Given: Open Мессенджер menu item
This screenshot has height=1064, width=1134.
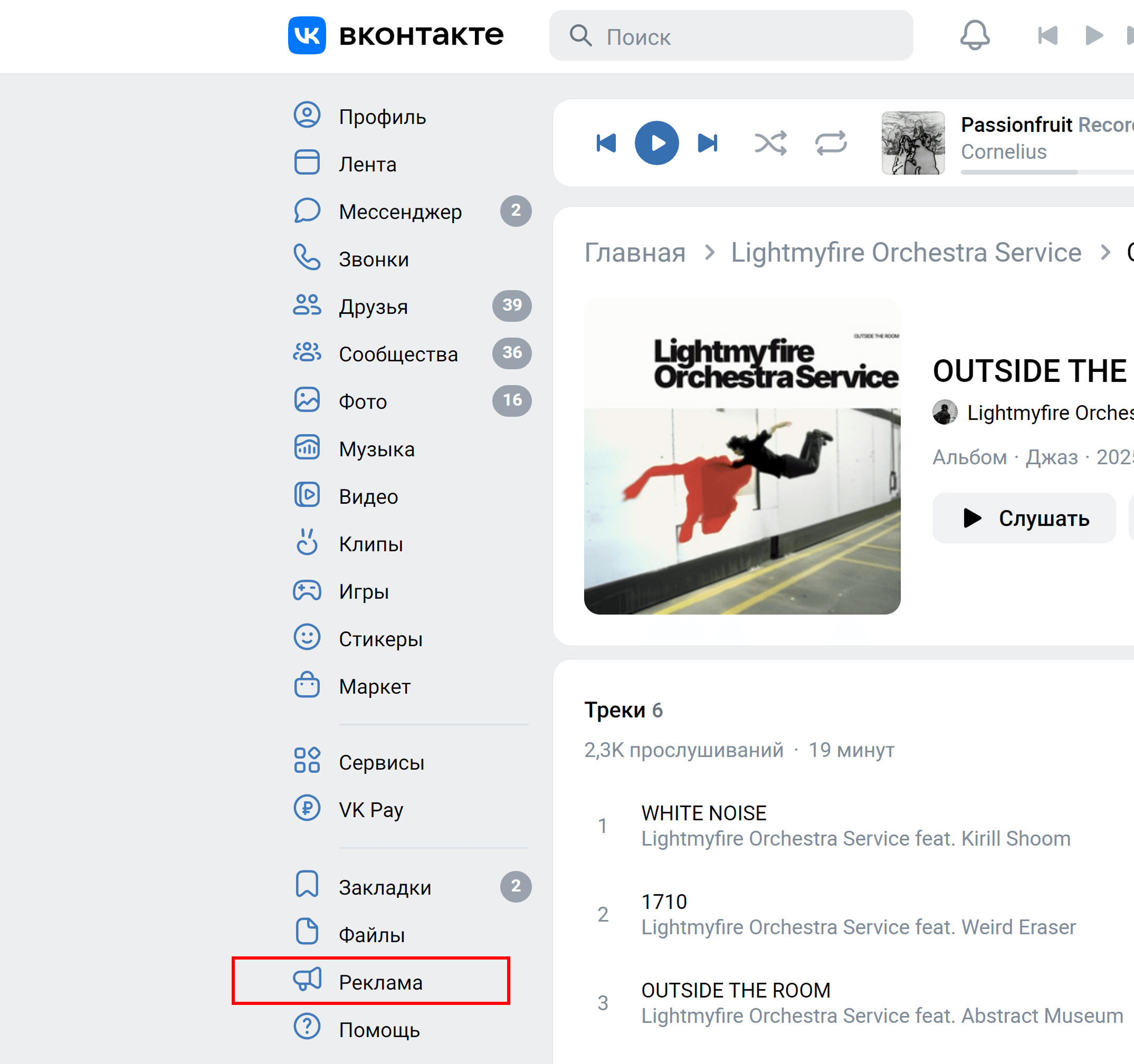Looking at the screenshot, I should coord(400,212).
